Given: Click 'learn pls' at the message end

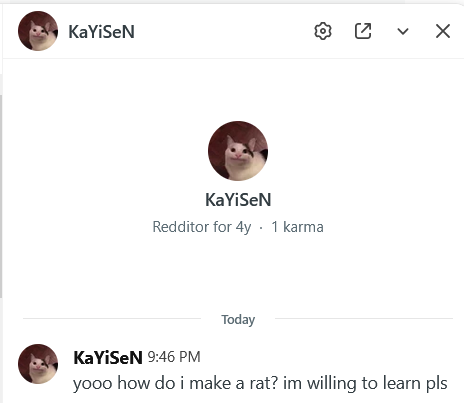Looking at the screenshot, I should (x=415, y=383).
